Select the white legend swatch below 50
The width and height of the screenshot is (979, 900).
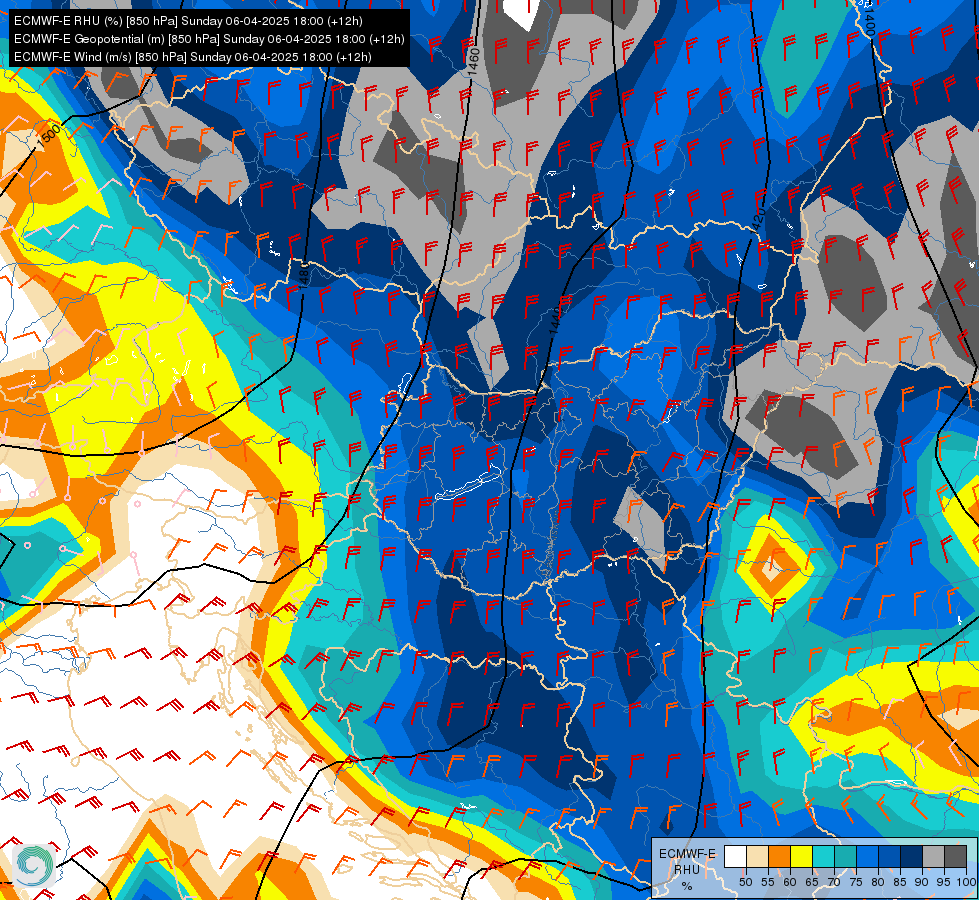tap(735, 856)
